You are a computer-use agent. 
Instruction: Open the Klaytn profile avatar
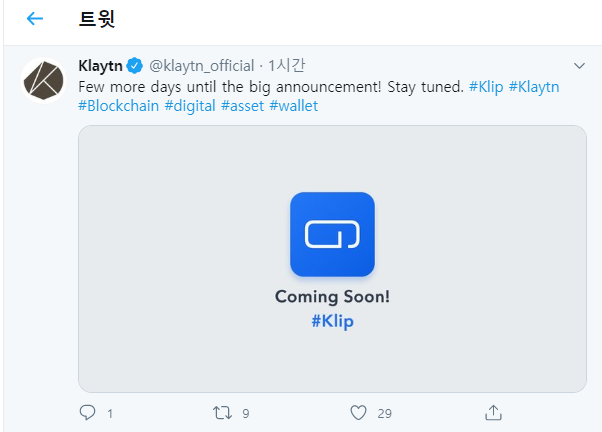43,81
